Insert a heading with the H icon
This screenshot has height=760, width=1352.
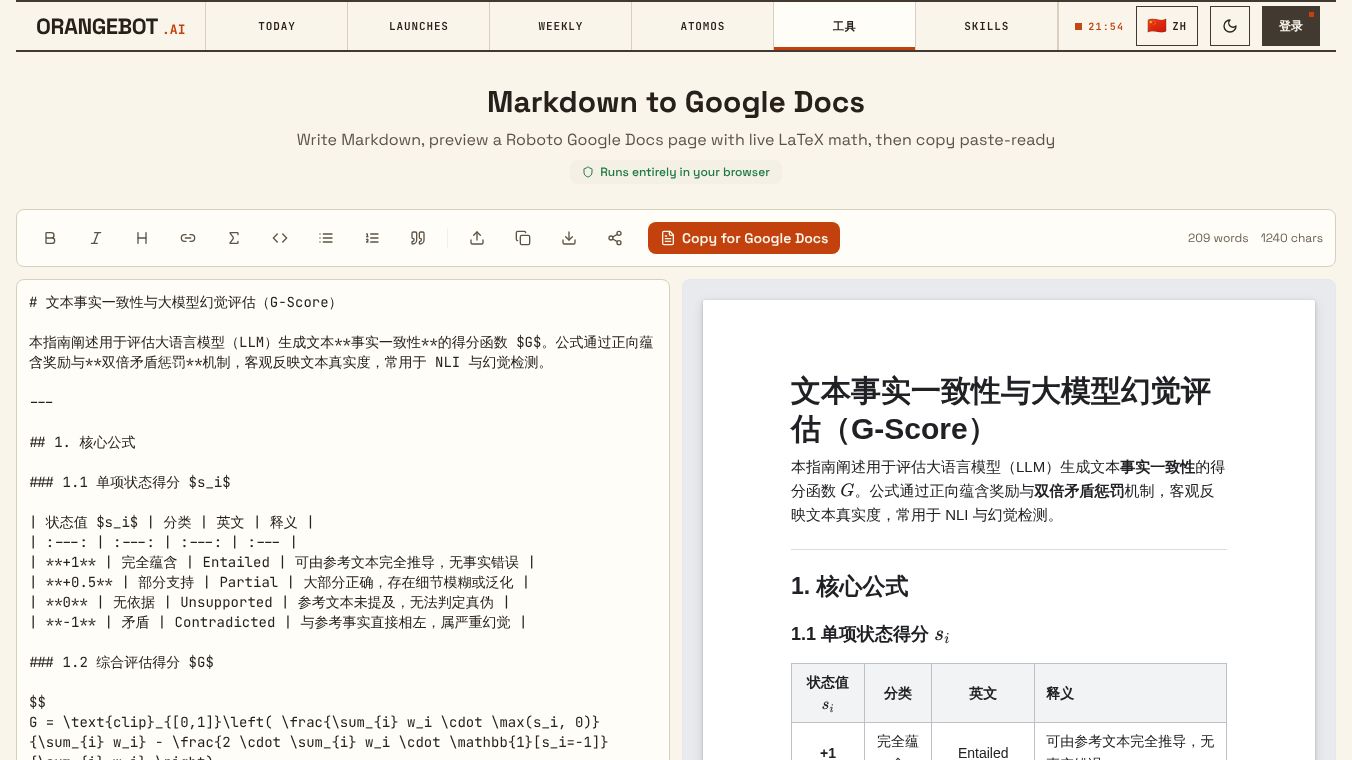(142, 238)
